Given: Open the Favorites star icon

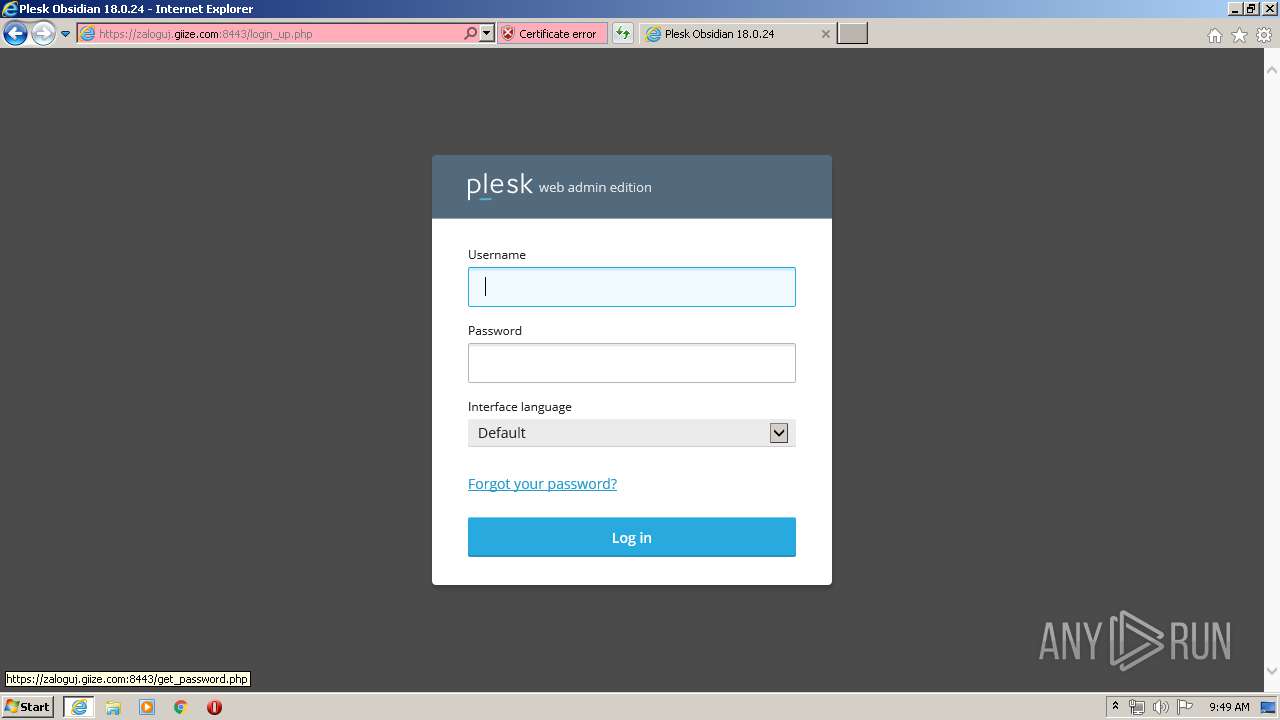Looking at the screenshot, I should click(1239, 35).
